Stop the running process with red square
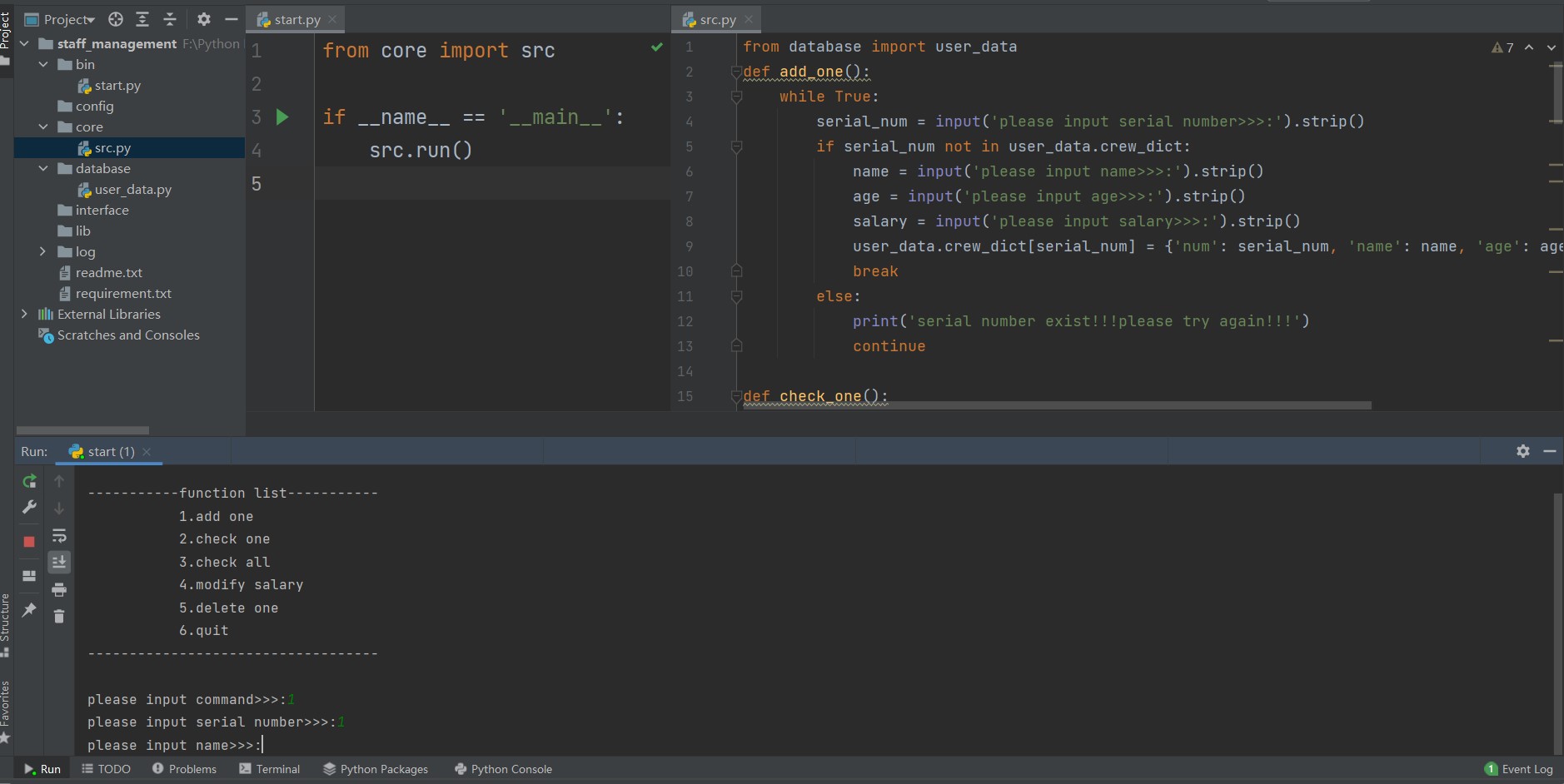This screenshot has height=784, width=1564. (x=29, y=542)
